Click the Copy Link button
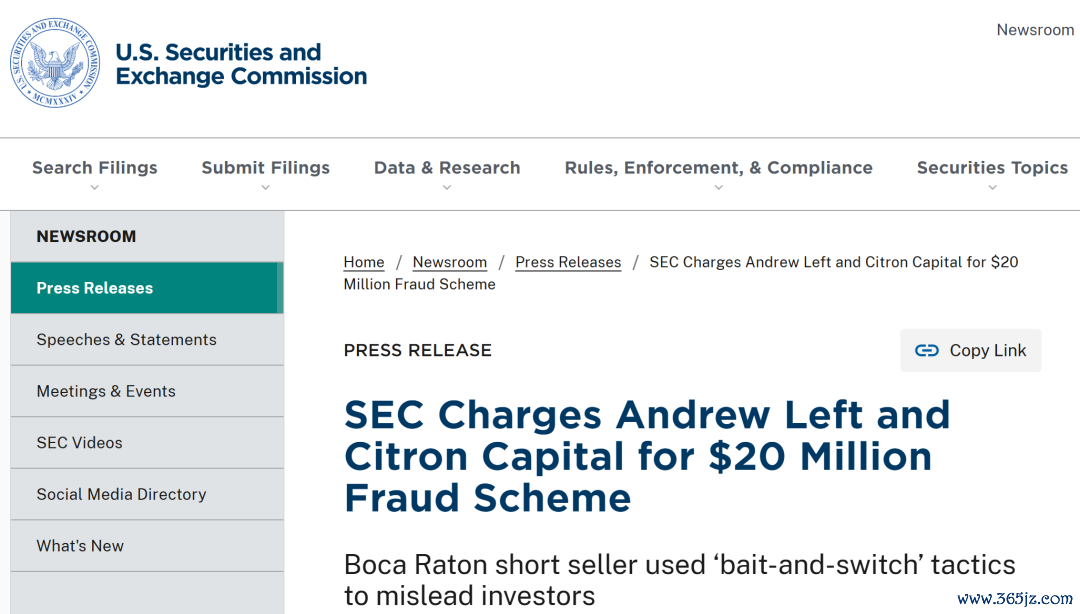This screenshot has width=1080, height=614. point(970,351)
